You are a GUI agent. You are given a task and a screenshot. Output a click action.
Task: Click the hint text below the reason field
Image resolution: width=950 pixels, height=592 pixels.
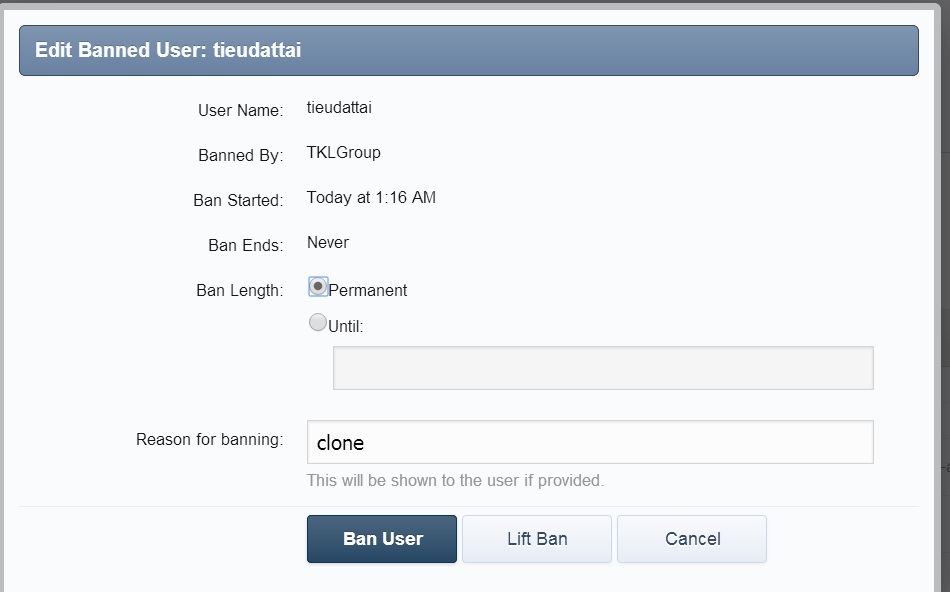pyautogui.click(x=455, y=481)
